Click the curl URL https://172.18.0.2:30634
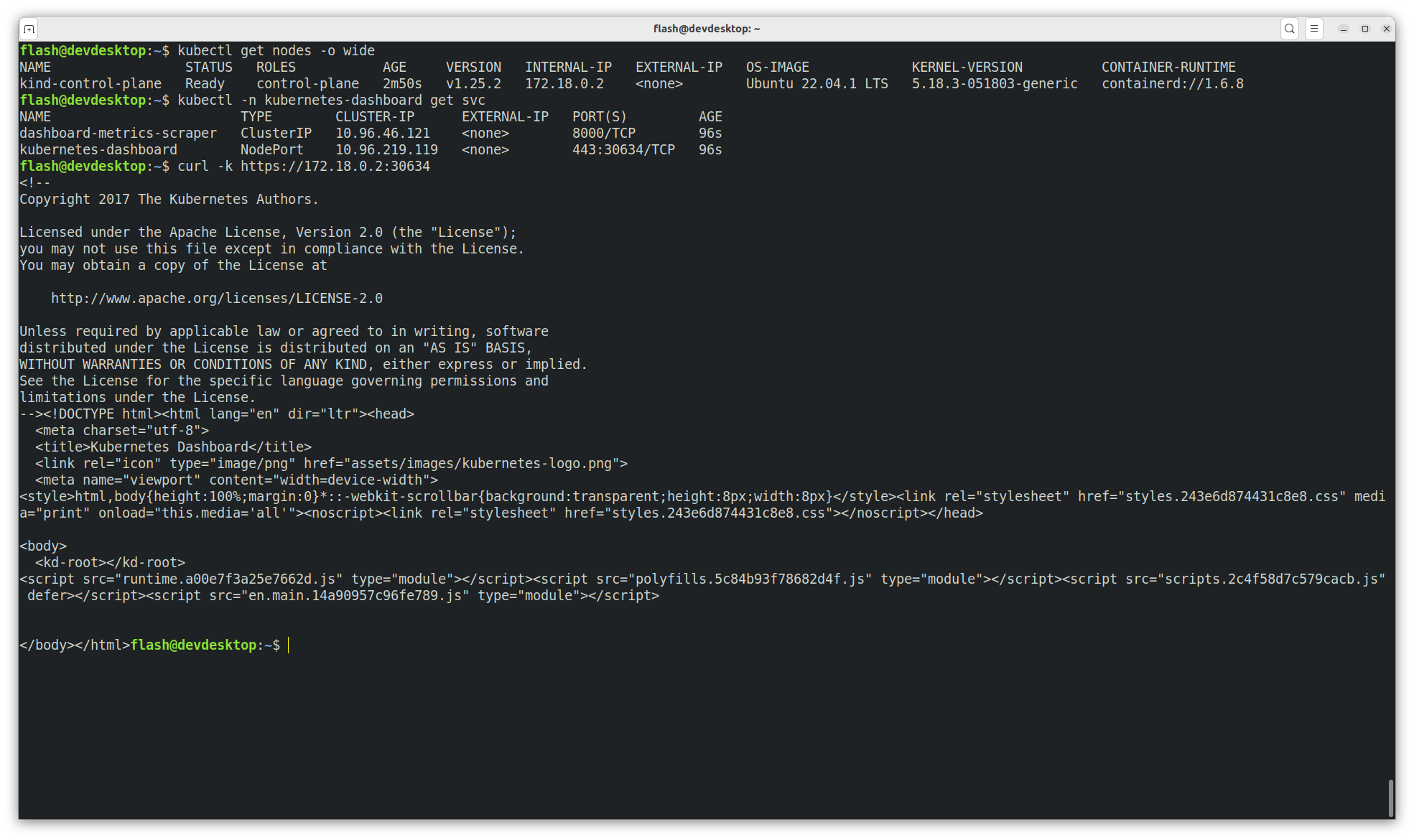The image size is (1414, 840). [335, 166]
